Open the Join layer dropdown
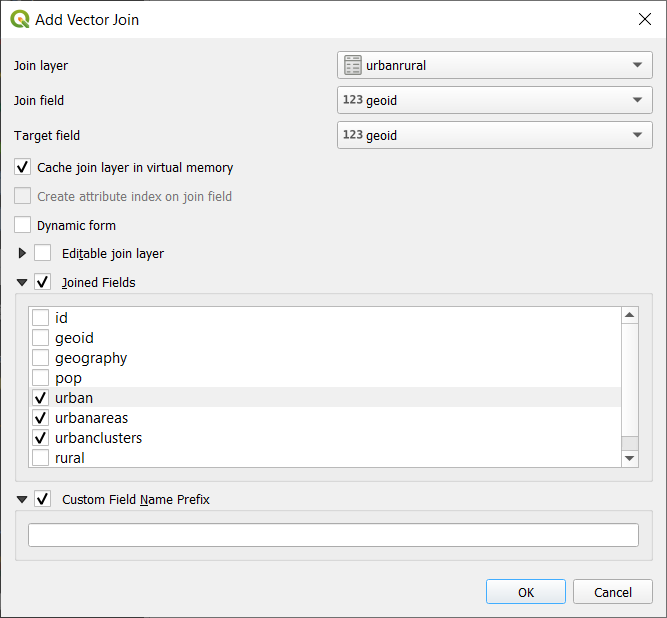The height and width of the screenshot is (618, 667). 495,65
